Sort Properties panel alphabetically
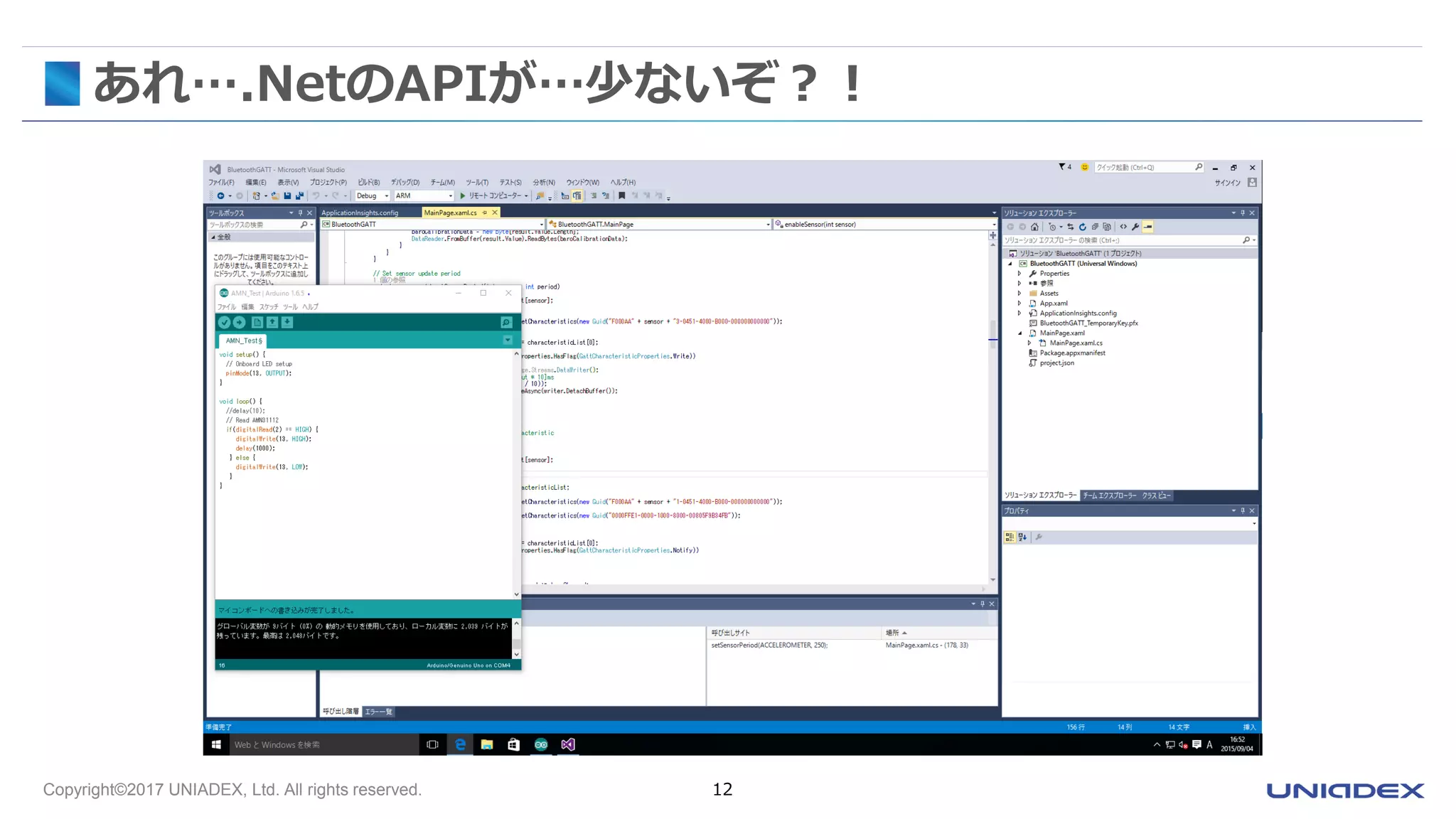The image size is (1456, 819). tap(1022, 537)
